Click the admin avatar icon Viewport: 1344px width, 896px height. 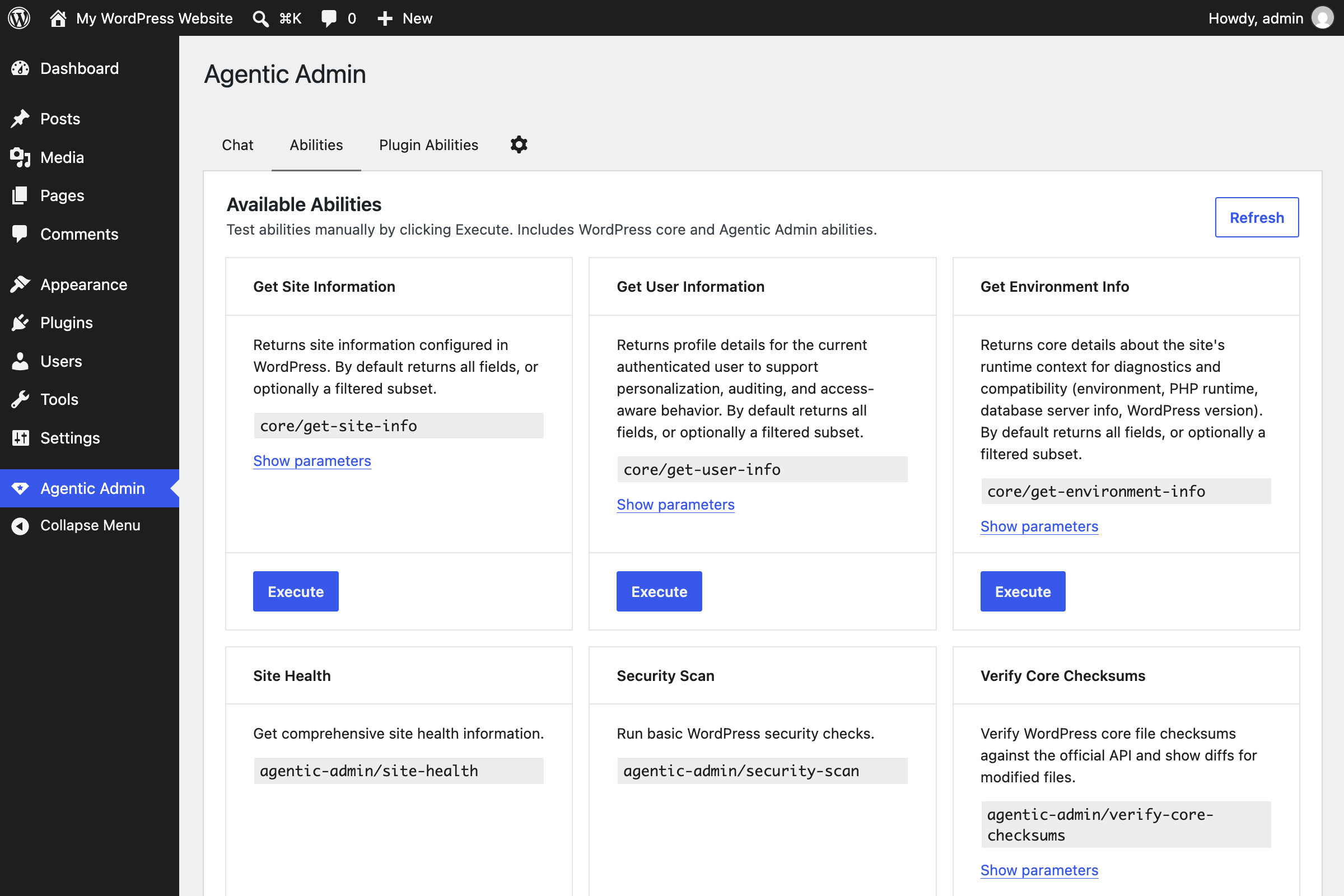click(x=1322, y=18)
